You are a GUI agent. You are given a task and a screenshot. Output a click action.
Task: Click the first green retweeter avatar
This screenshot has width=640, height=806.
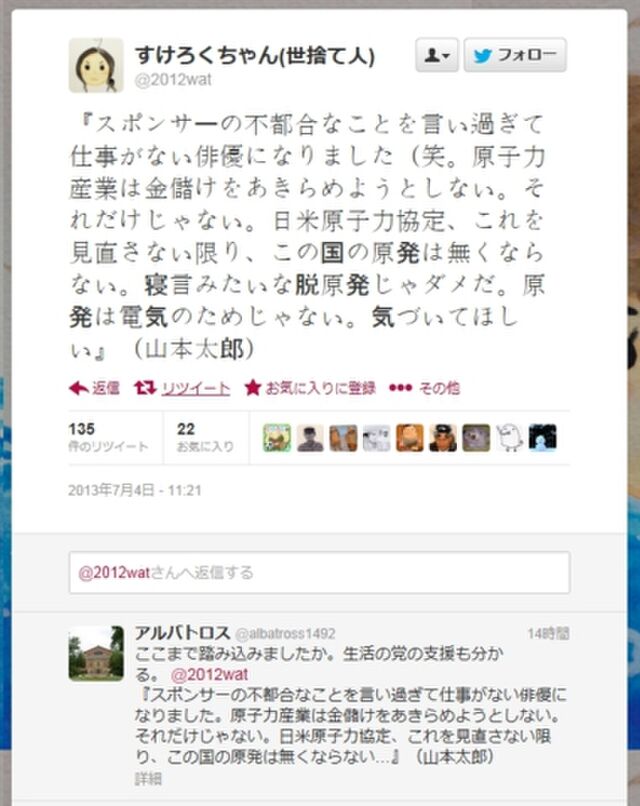pyautogui.click(x=277, y=438)
